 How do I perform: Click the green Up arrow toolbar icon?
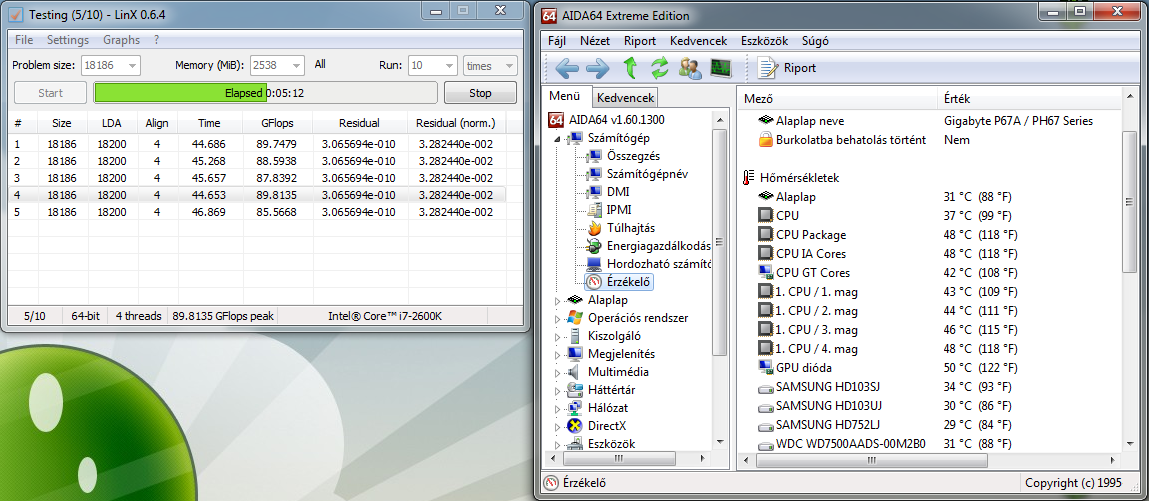[x=630, y=68]
